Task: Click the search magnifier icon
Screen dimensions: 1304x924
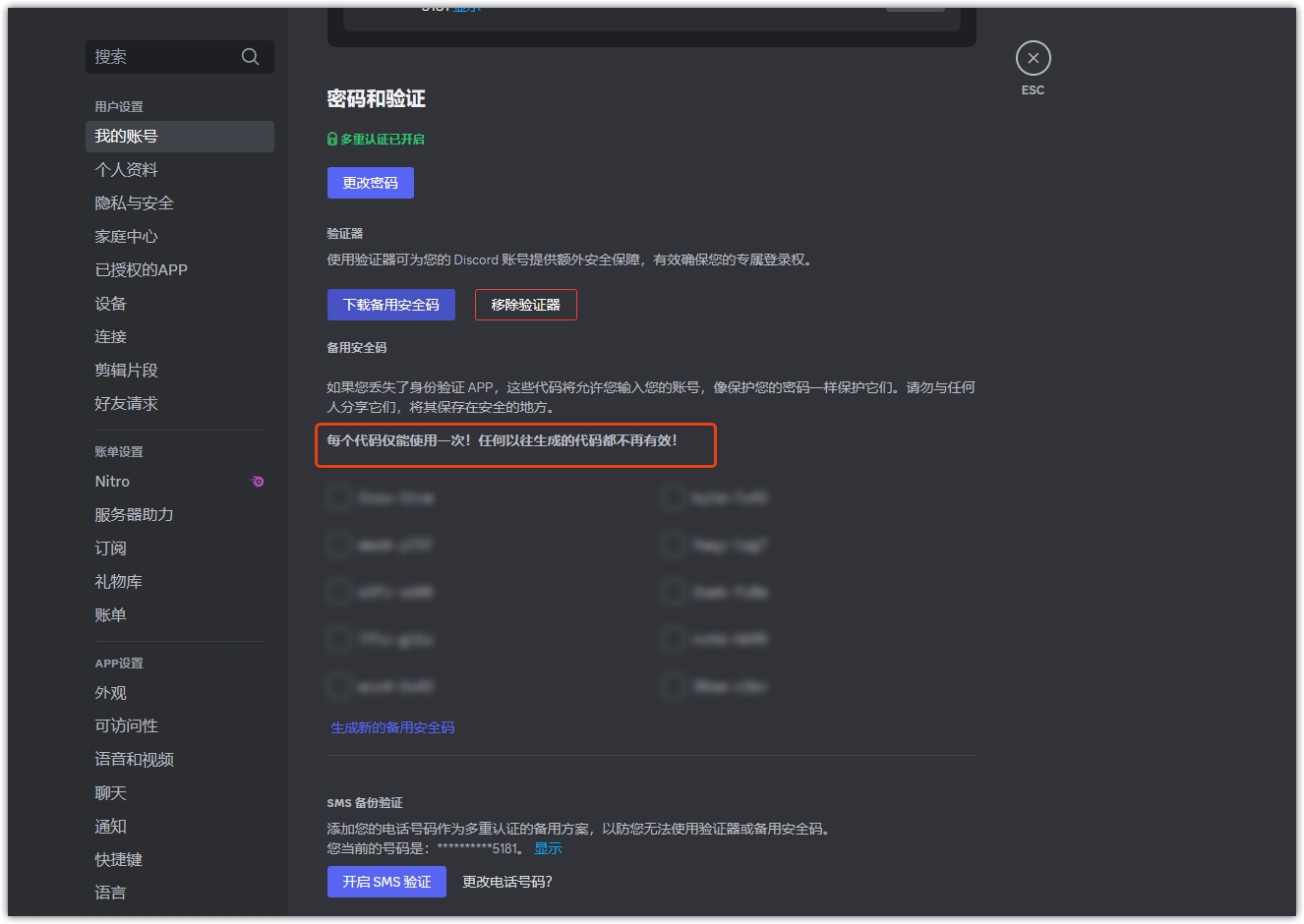Action: [250, 57]
